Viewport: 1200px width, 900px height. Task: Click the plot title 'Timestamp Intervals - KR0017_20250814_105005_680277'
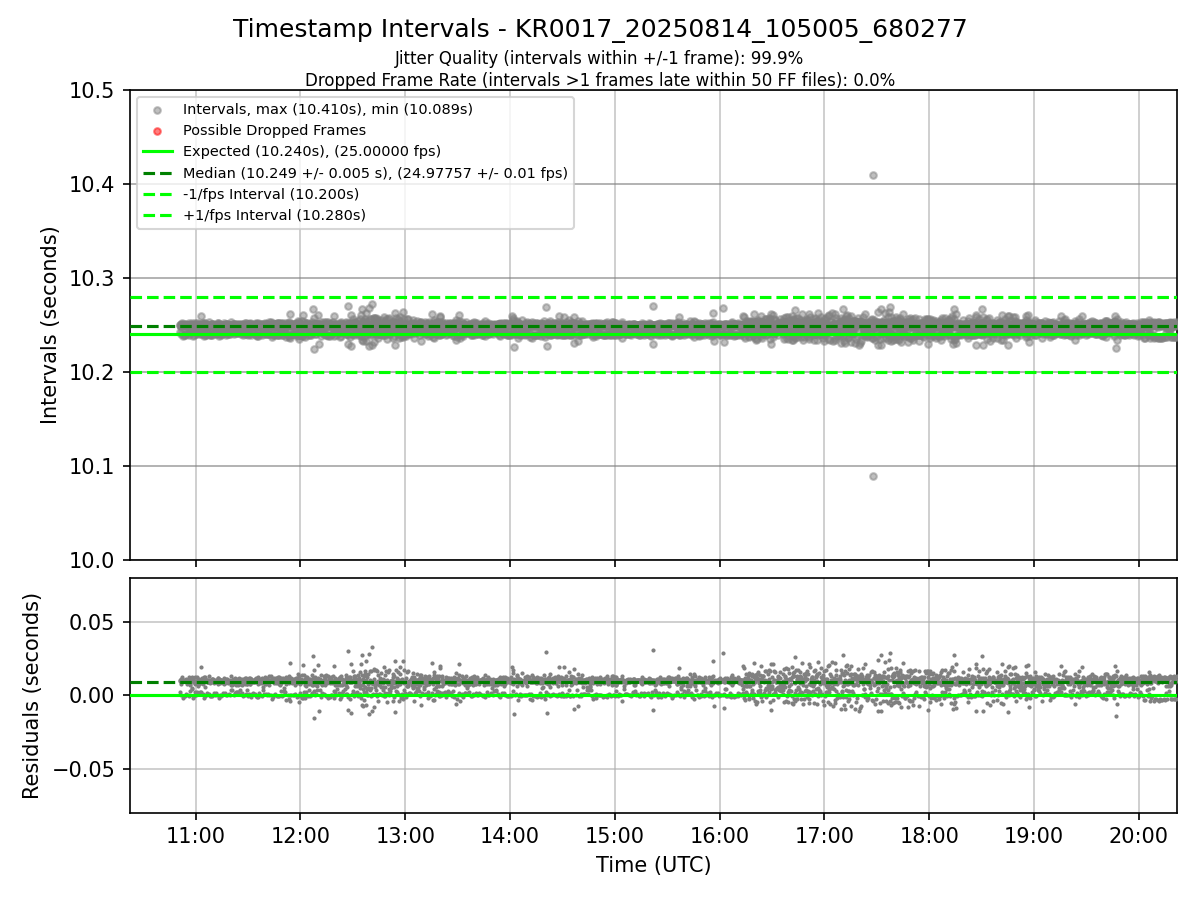(x=600, y=29)
